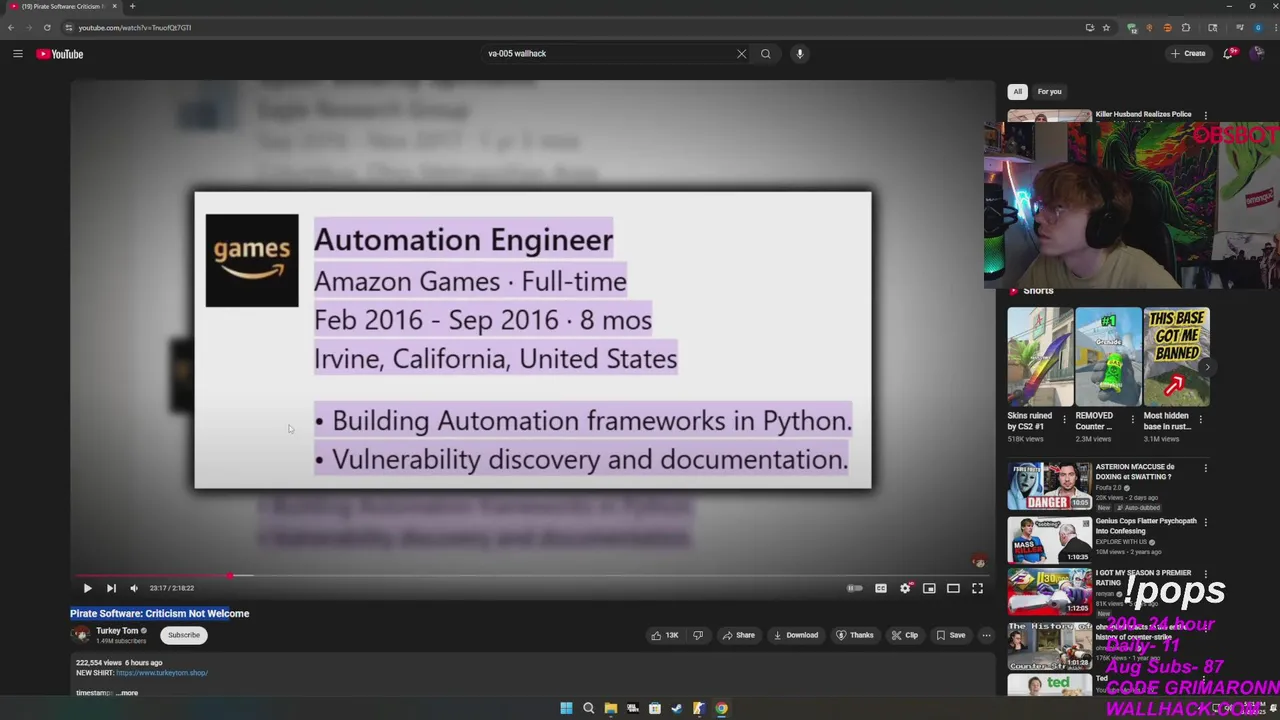The width and height of the screenshot is (1280, 720).
Task: Go to YouTube home via logo
Action: (60, 54)
